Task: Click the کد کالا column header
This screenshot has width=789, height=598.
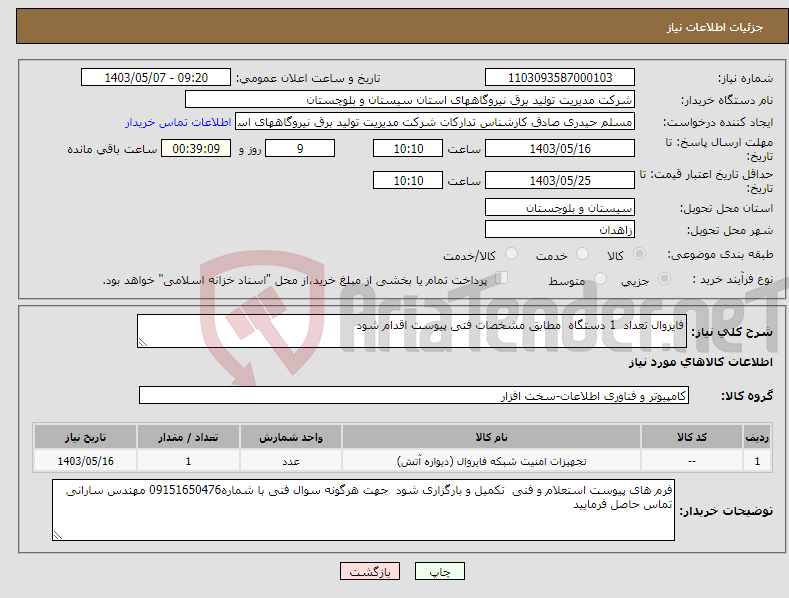Action: 692,437
